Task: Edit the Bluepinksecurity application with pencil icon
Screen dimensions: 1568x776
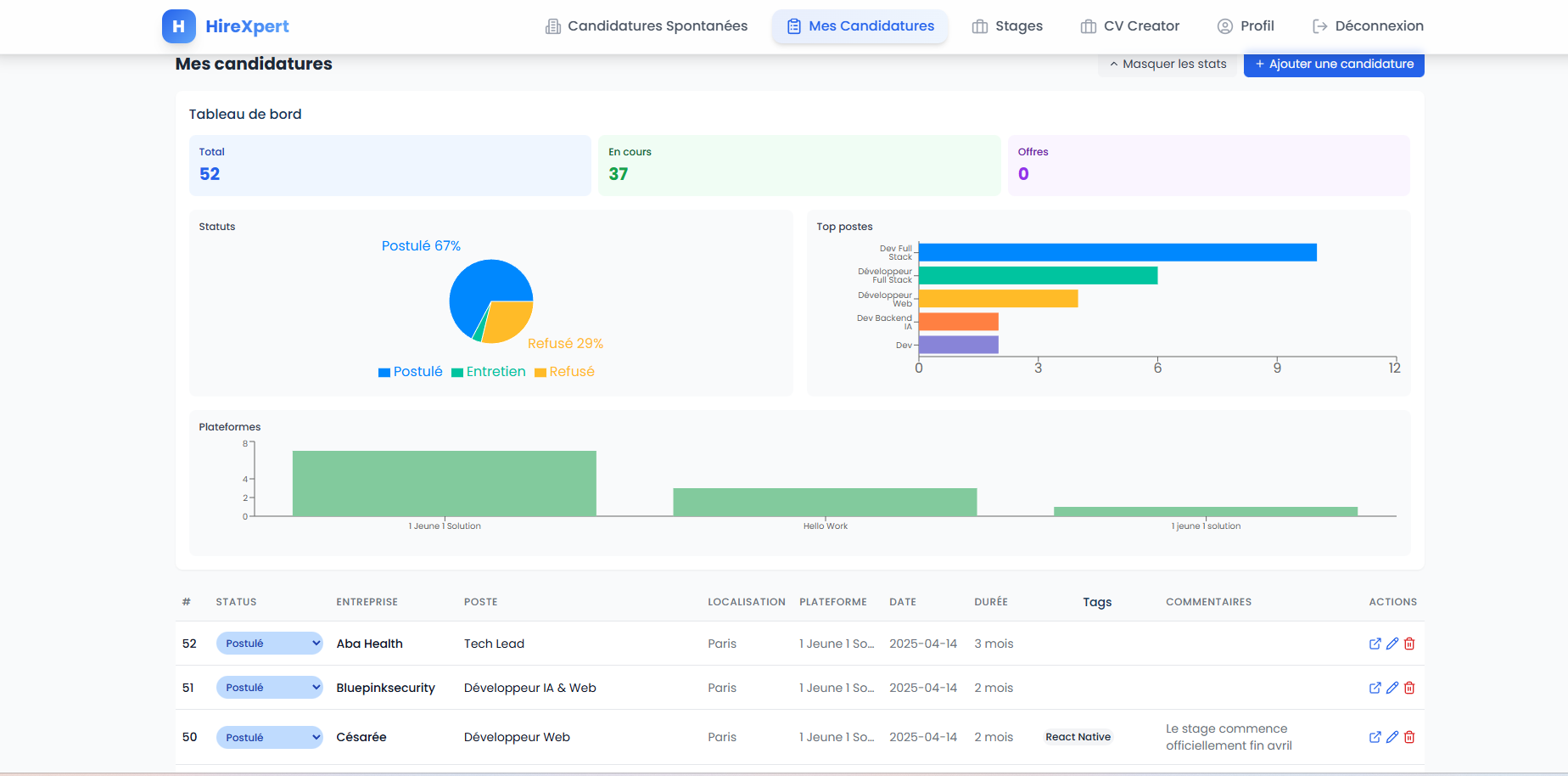Action: 1392,688
